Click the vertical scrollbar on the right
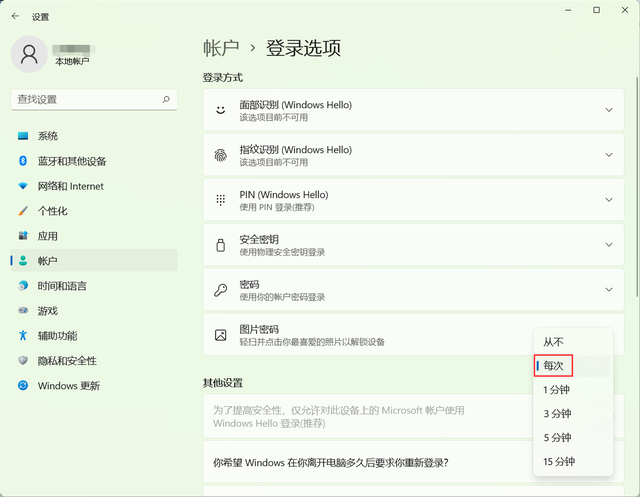This screenshot has height=497, width=640. (x=637, y=186)
